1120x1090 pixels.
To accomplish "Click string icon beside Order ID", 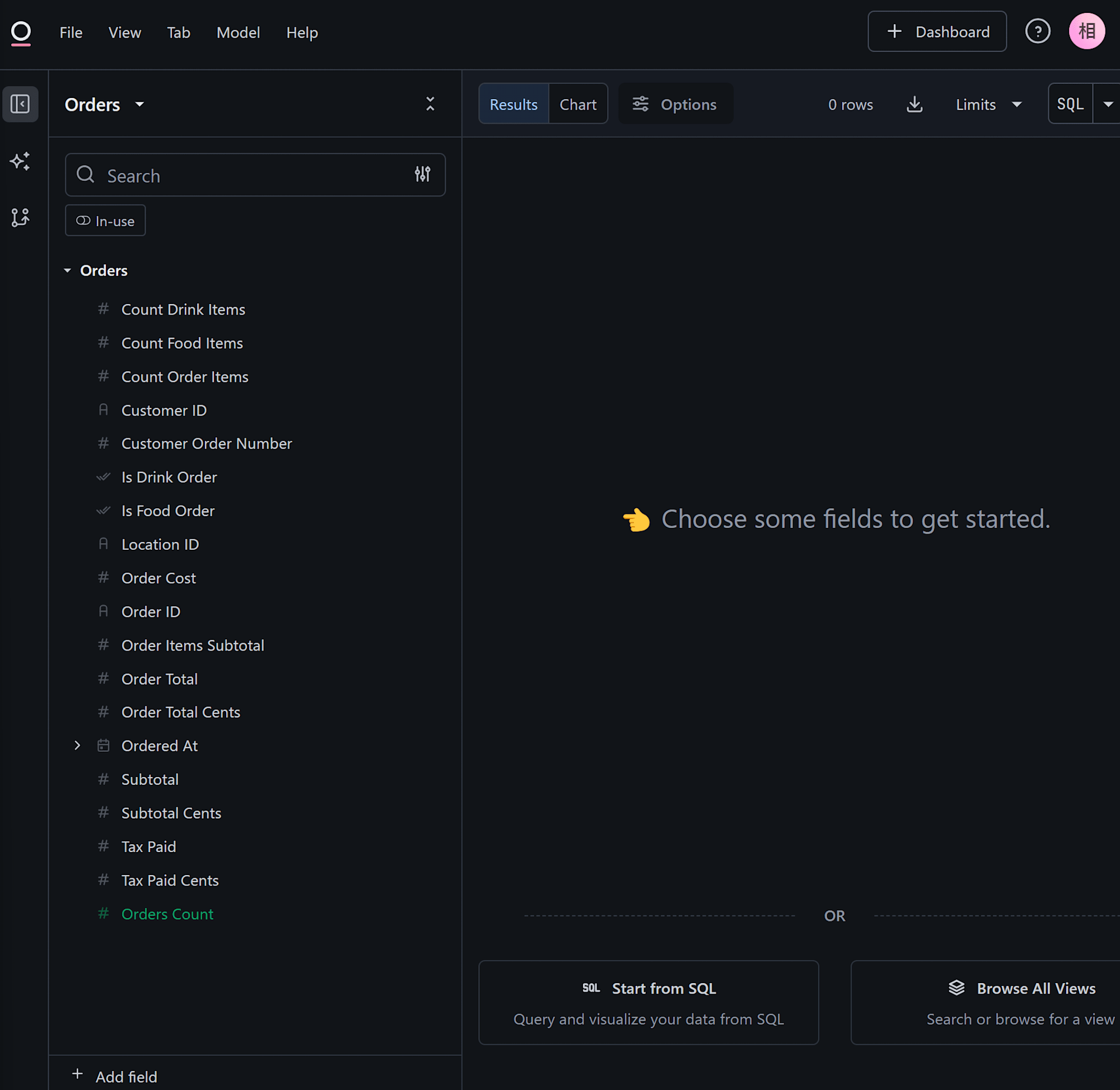I will (x=103, y=611).
